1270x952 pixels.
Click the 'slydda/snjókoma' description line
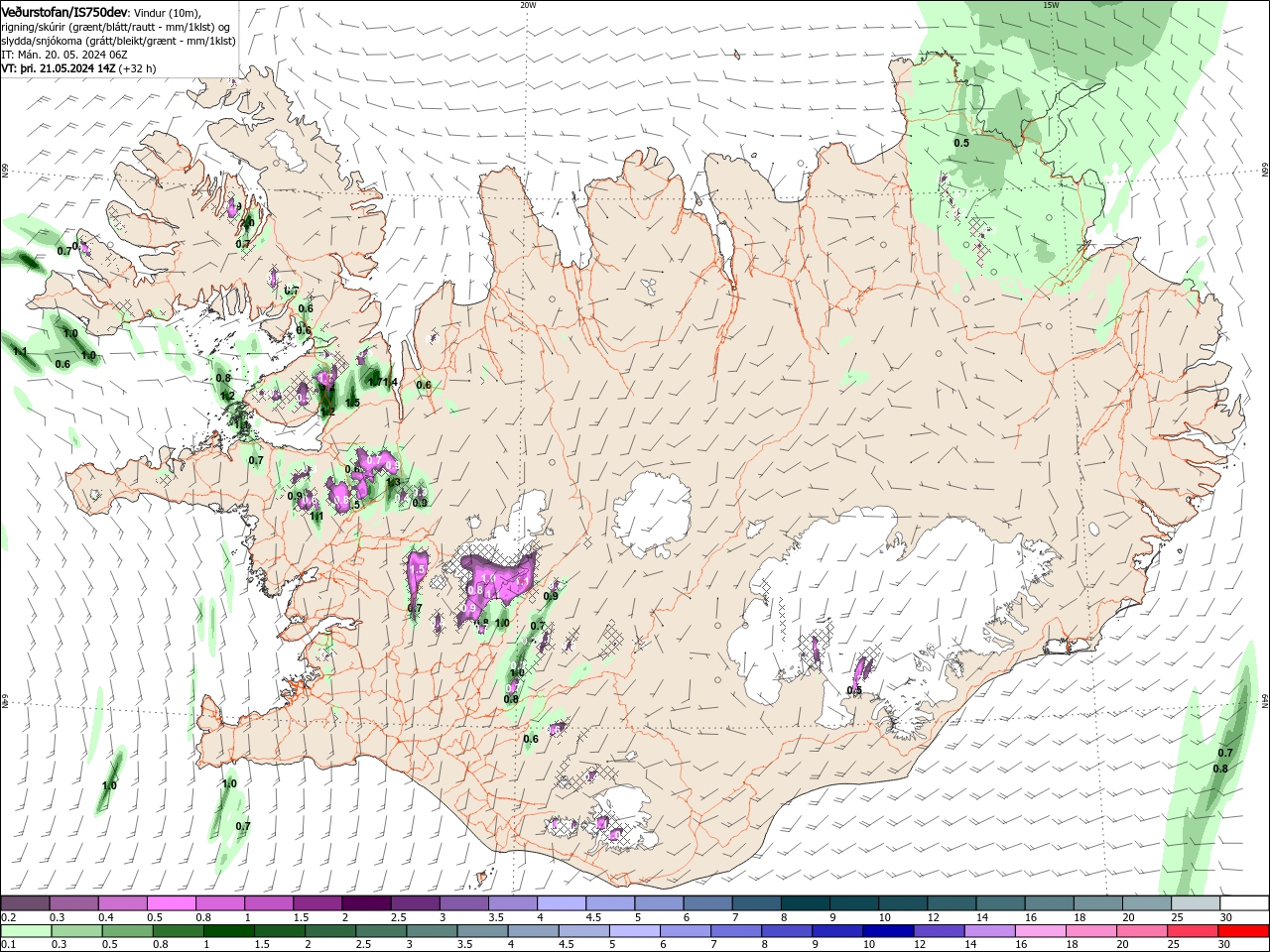point(118,41)
